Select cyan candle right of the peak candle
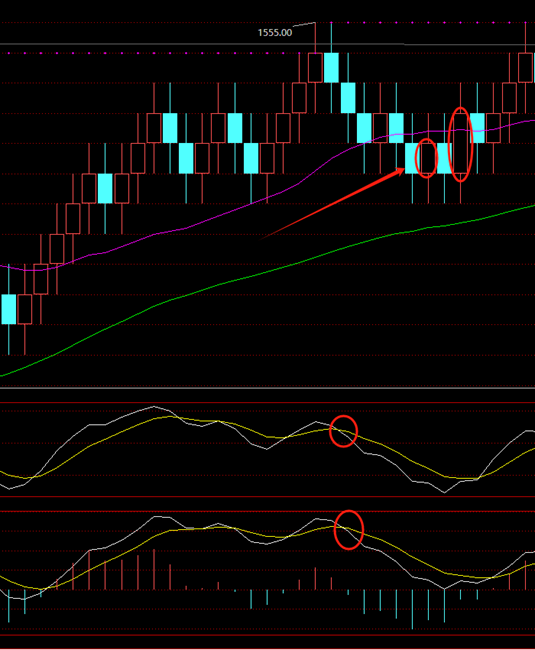 (332, 68)
